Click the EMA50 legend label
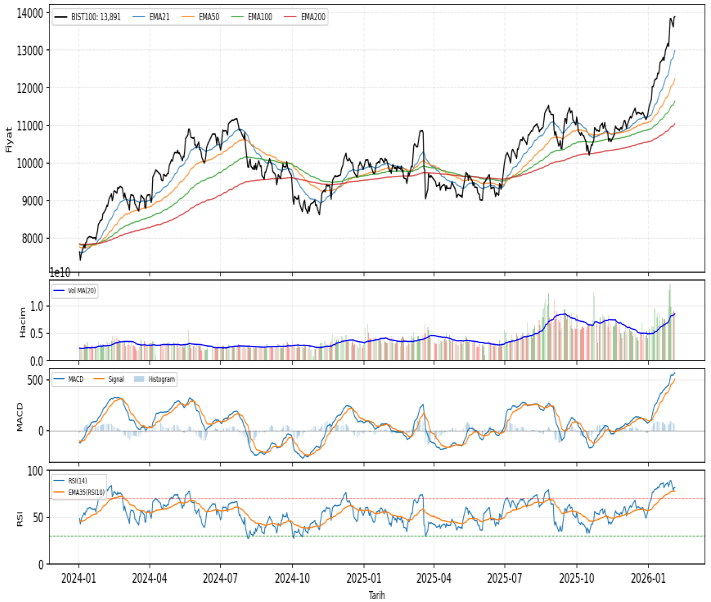 coord(209,17)
